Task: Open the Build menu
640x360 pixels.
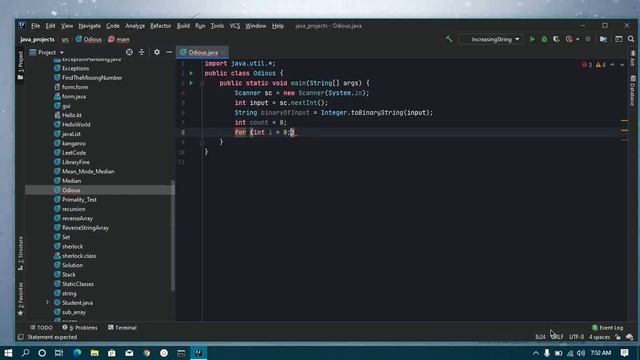Action: [183, 26]
